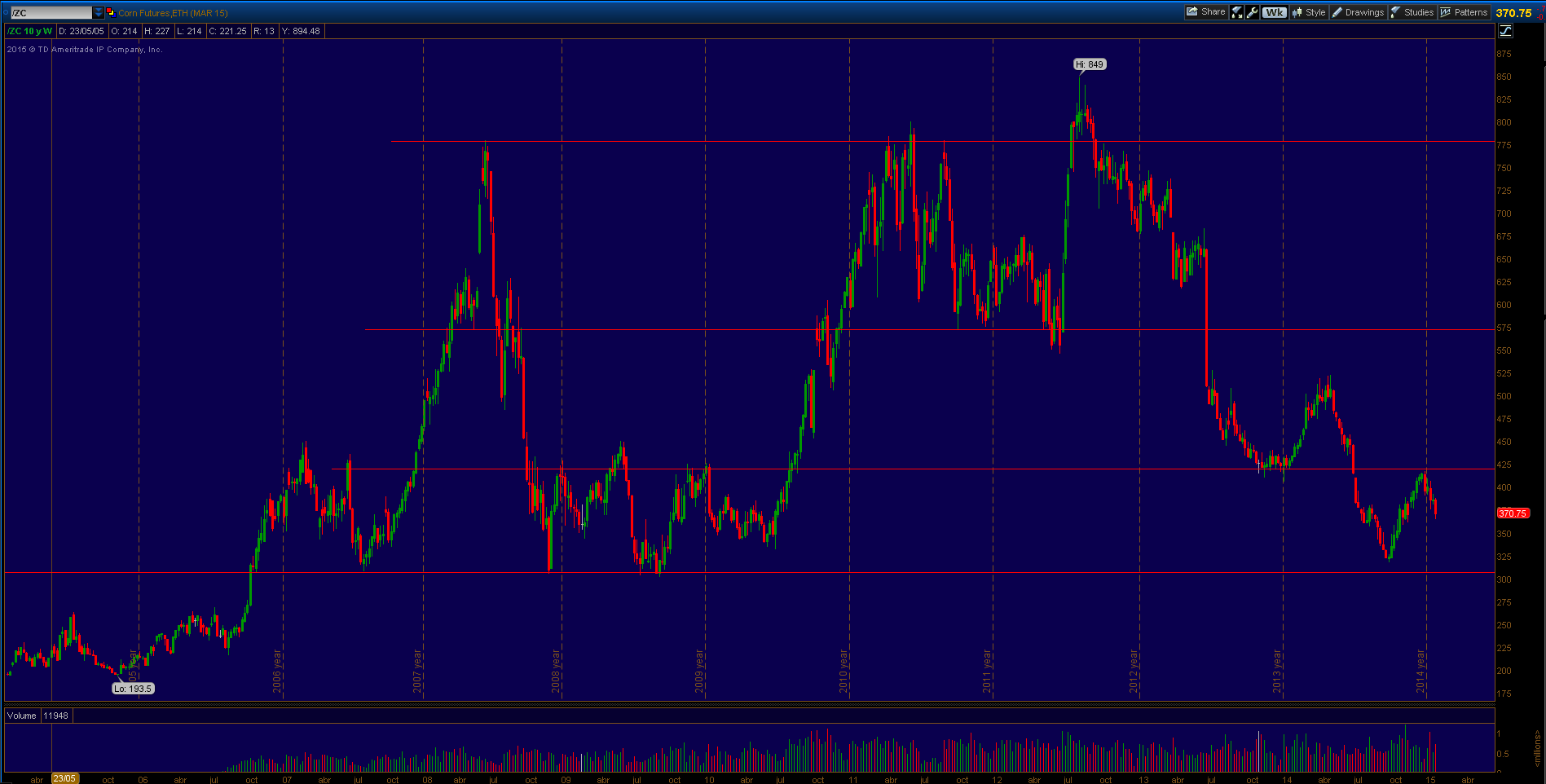Screen dimensions: 1546x784
Task: Click the 2006 year vertical label
Action: [278, 672]
